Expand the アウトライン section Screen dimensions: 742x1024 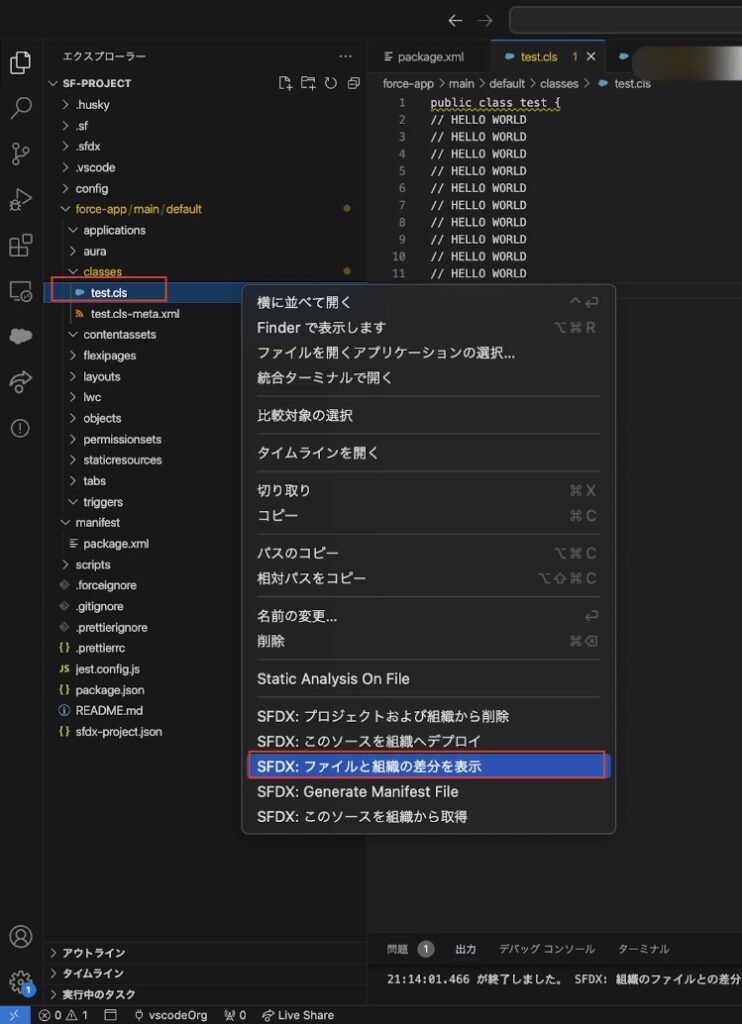pyautogui.click(x=93, y=953)
